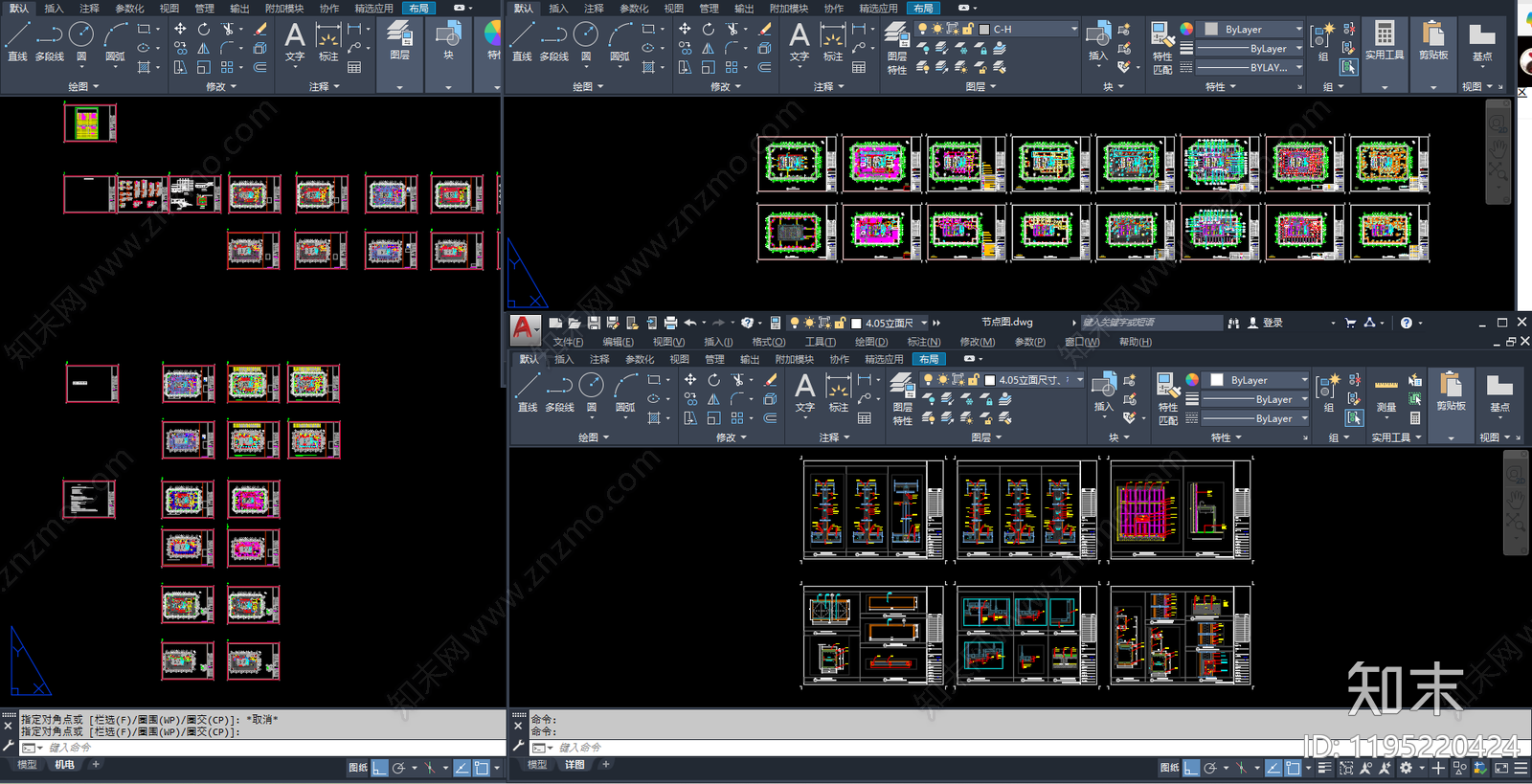Toggle layer lock icon in 节点图.dwg layer box
The width and height of the screenshot is (1532, 784).
click(973, 380)
